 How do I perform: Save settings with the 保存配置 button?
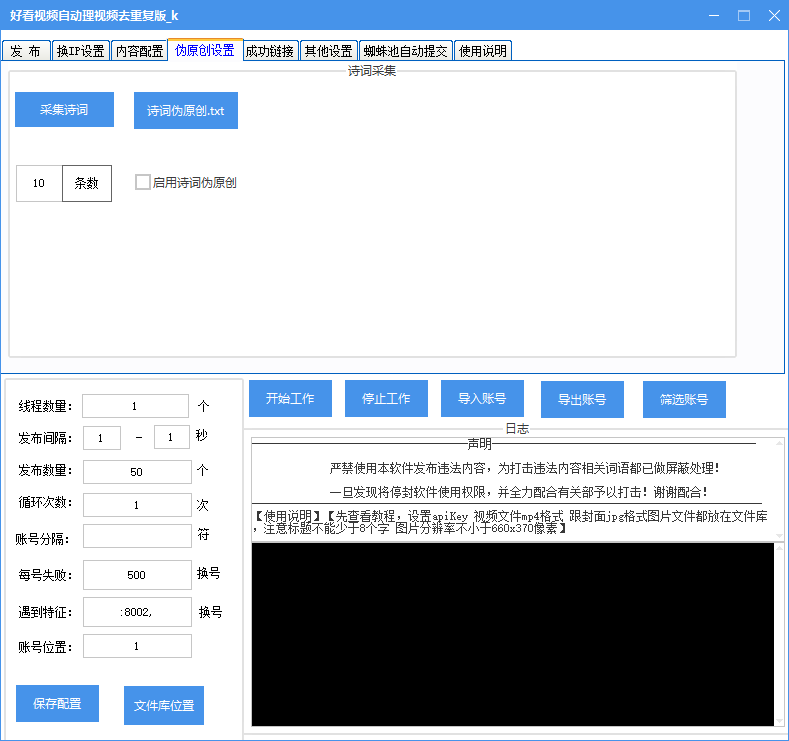57,703
